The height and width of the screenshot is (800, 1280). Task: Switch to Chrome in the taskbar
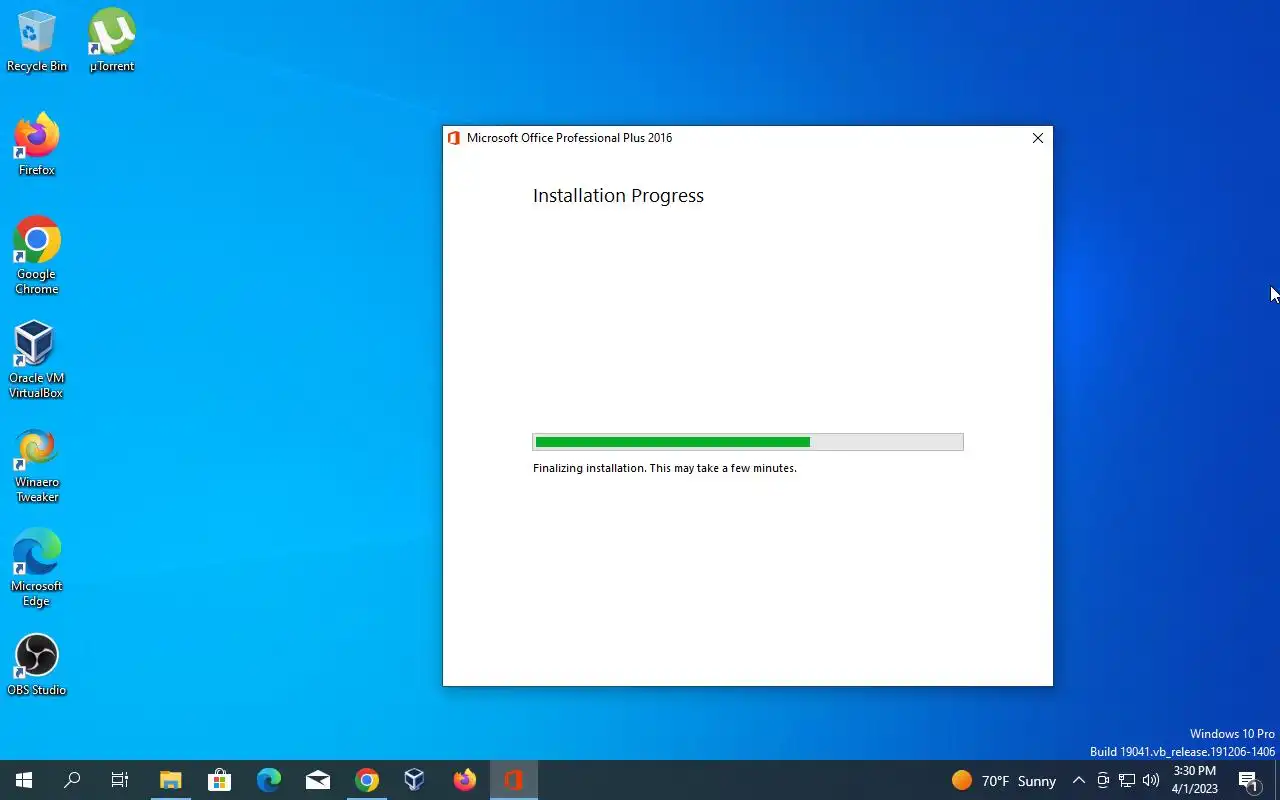click(x=367, y=780)
